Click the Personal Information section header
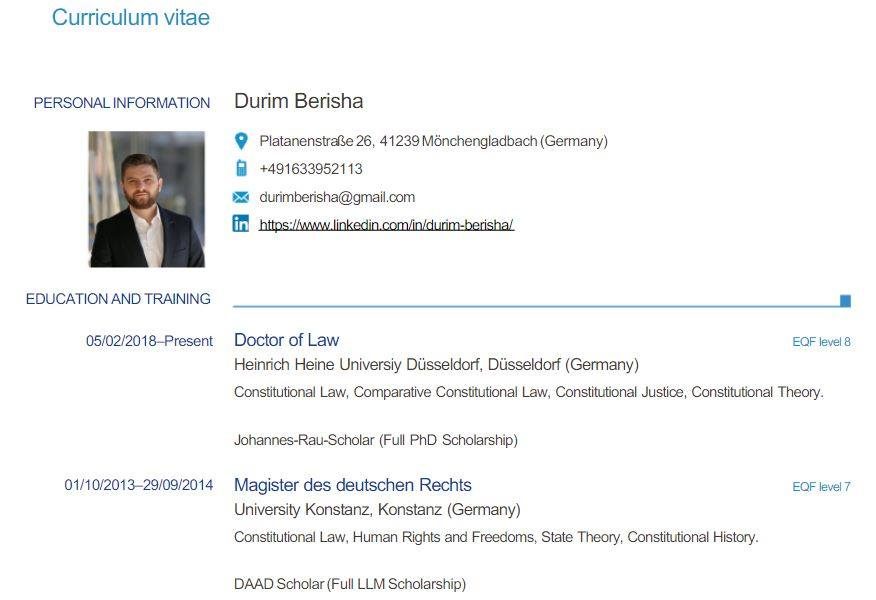 [x=122, y=103]
